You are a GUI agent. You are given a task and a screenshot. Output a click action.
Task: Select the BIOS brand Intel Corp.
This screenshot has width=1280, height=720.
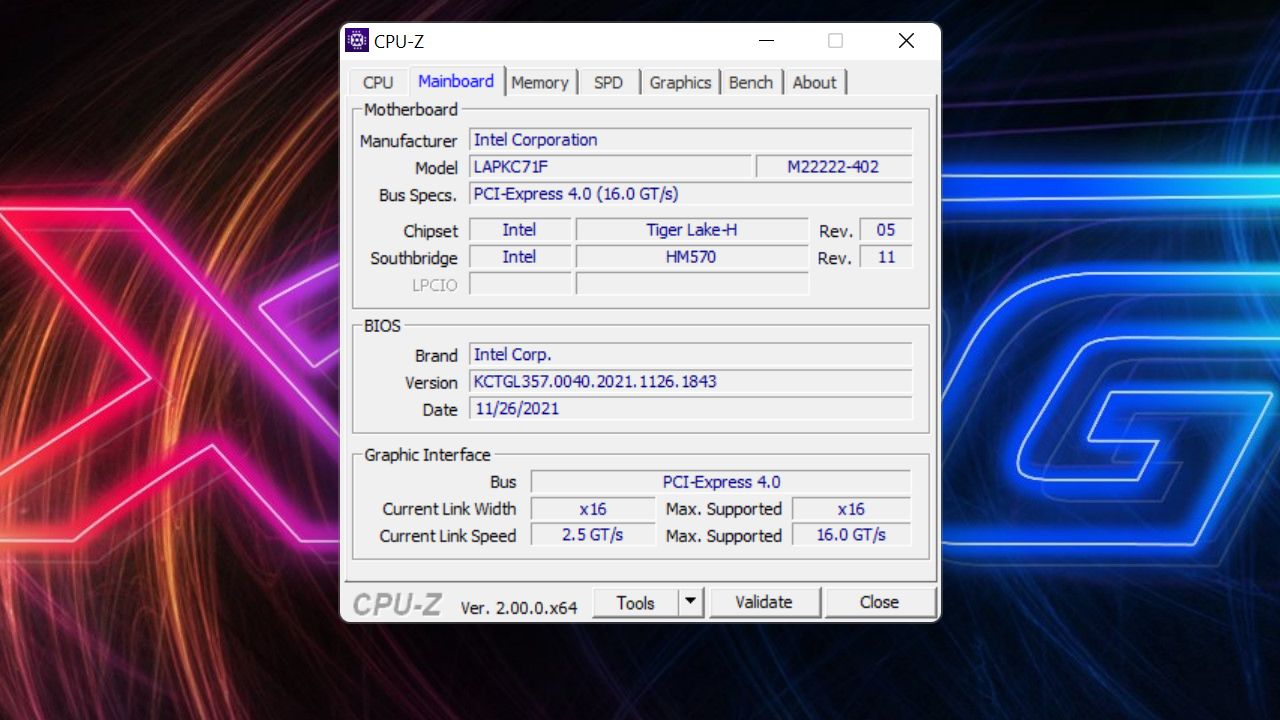691,355
